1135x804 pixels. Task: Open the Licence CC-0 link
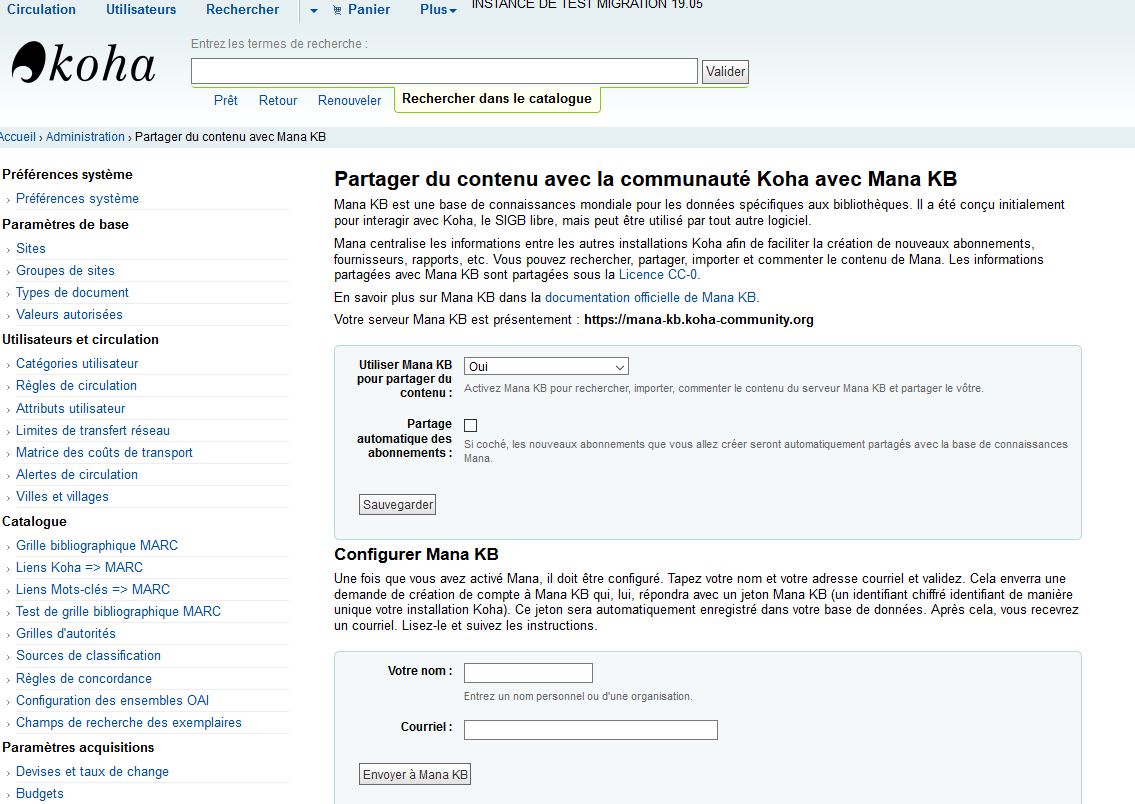pos(659,275)
